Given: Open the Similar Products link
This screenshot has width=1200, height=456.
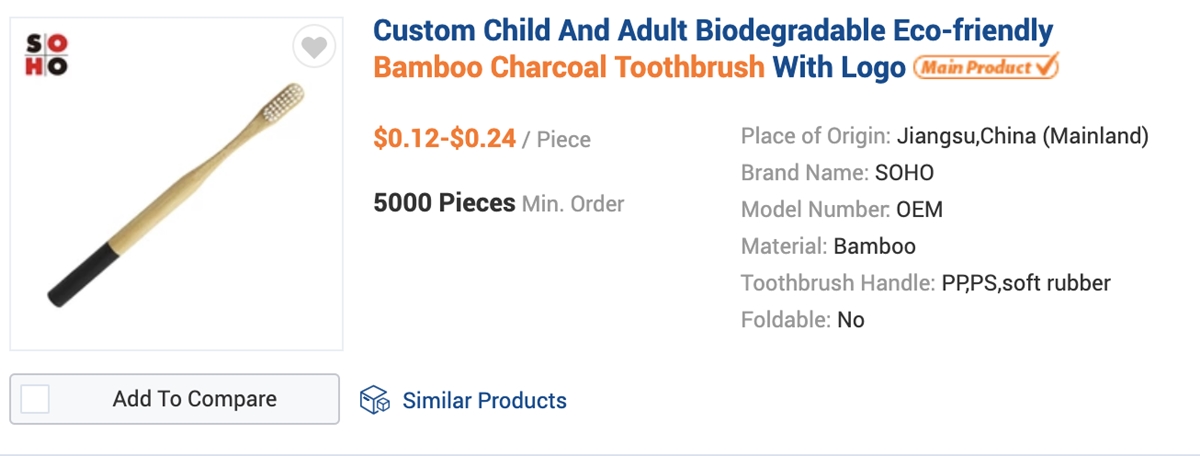Looking at the screenshot, I should point(484,401).
